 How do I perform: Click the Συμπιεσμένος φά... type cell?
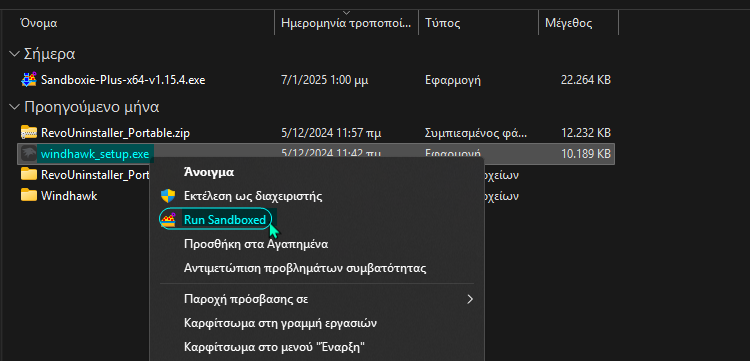[x=476, y=133]
